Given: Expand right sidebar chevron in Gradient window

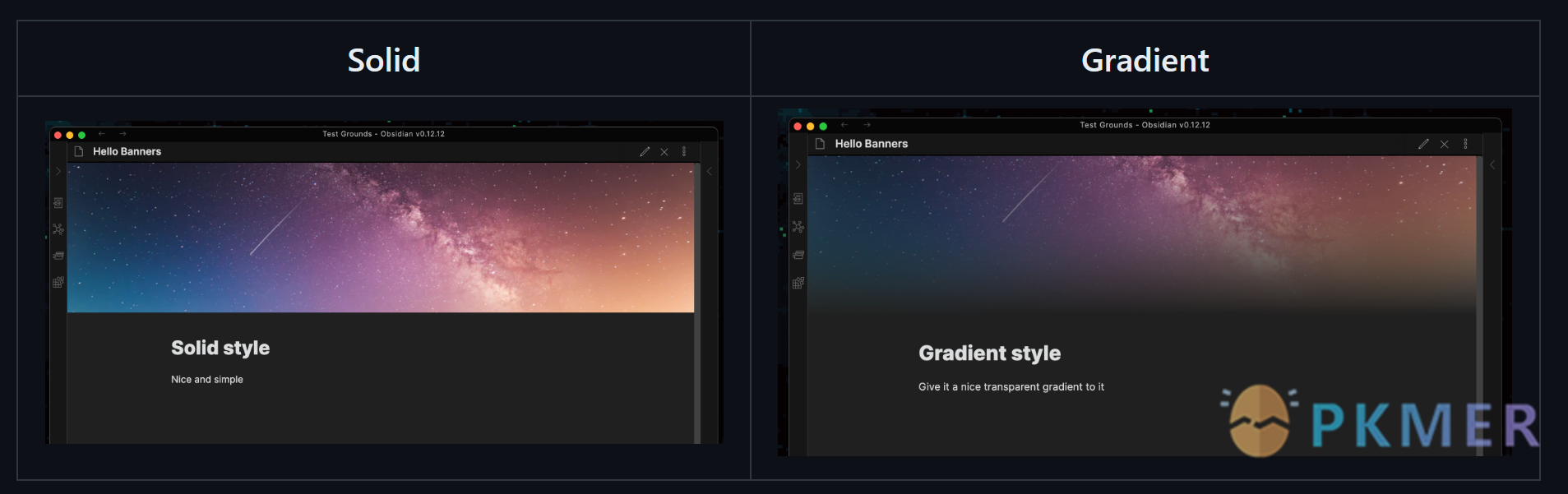Looking at the screenshot, I should 1492,164.
